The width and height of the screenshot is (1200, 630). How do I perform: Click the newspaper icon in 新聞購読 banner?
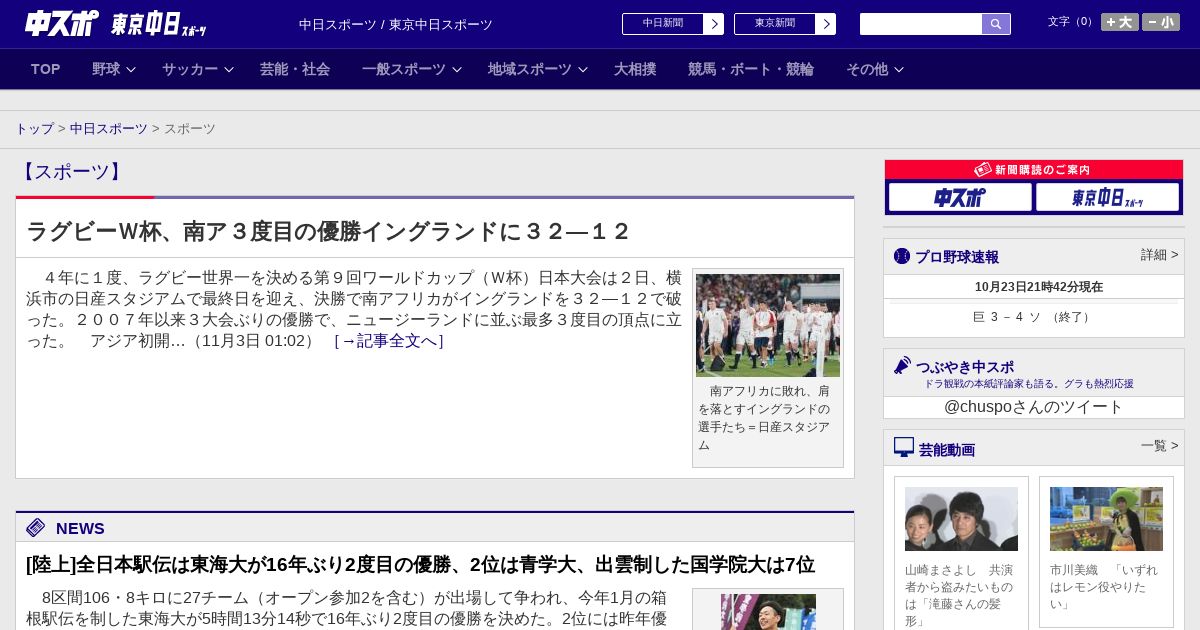983,170
